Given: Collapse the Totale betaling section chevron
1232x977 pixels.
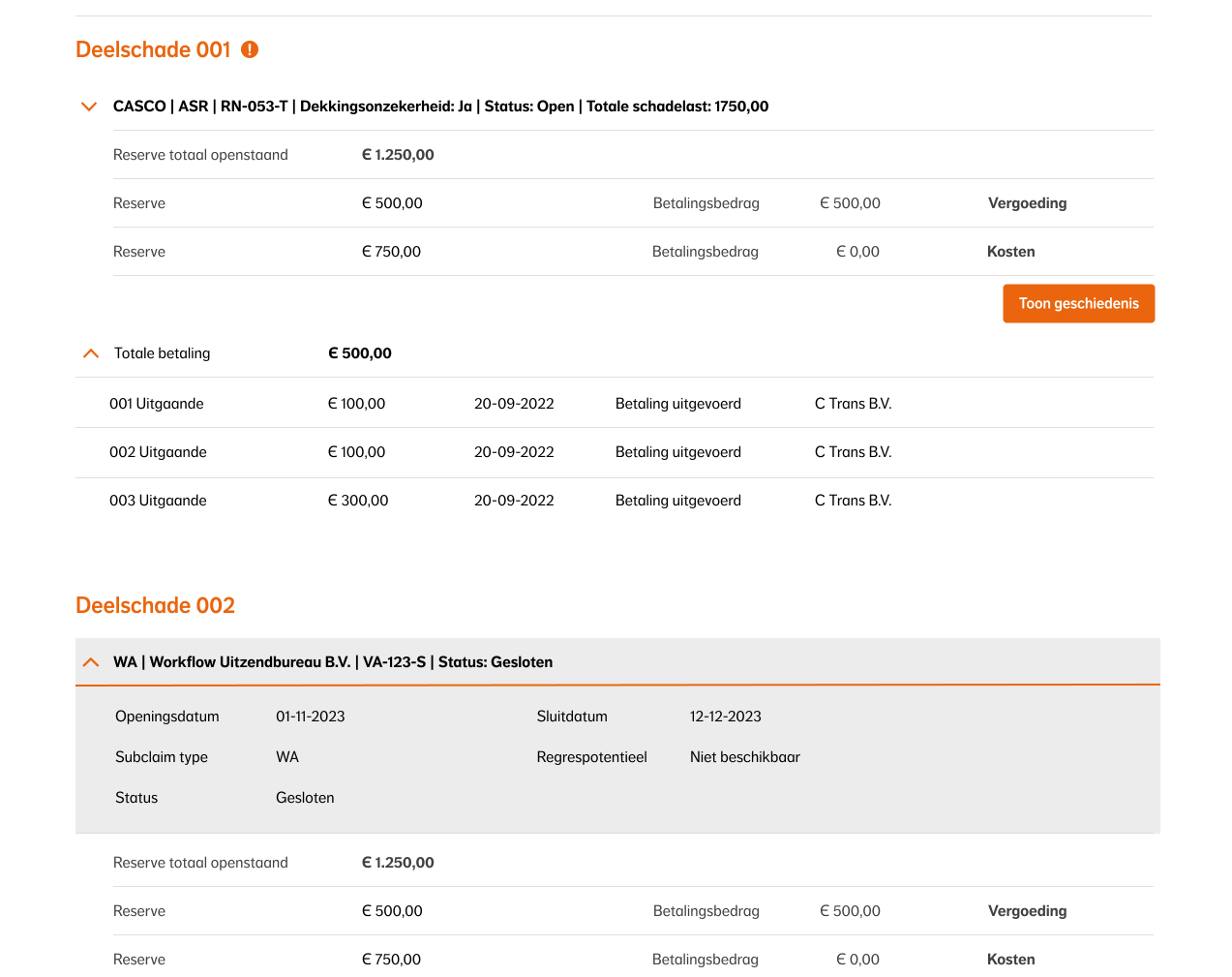Looking at the screenshot, I should (x=91, y=353).
